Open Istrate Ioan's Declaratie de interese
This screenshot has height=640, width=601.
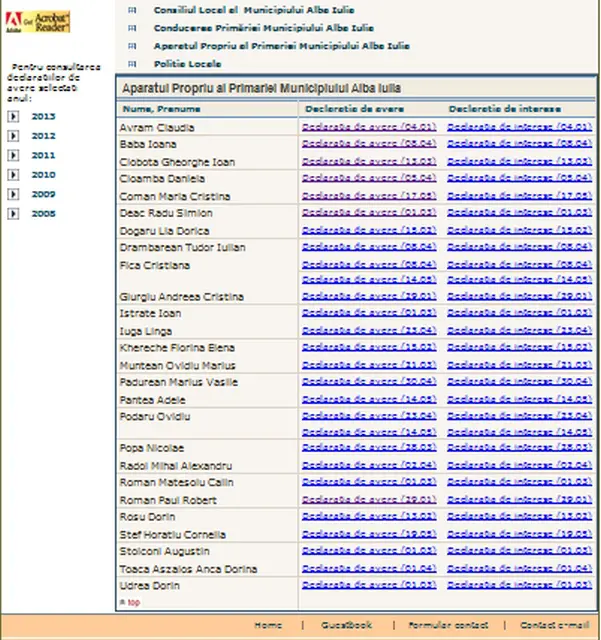[x=519, y=313]
